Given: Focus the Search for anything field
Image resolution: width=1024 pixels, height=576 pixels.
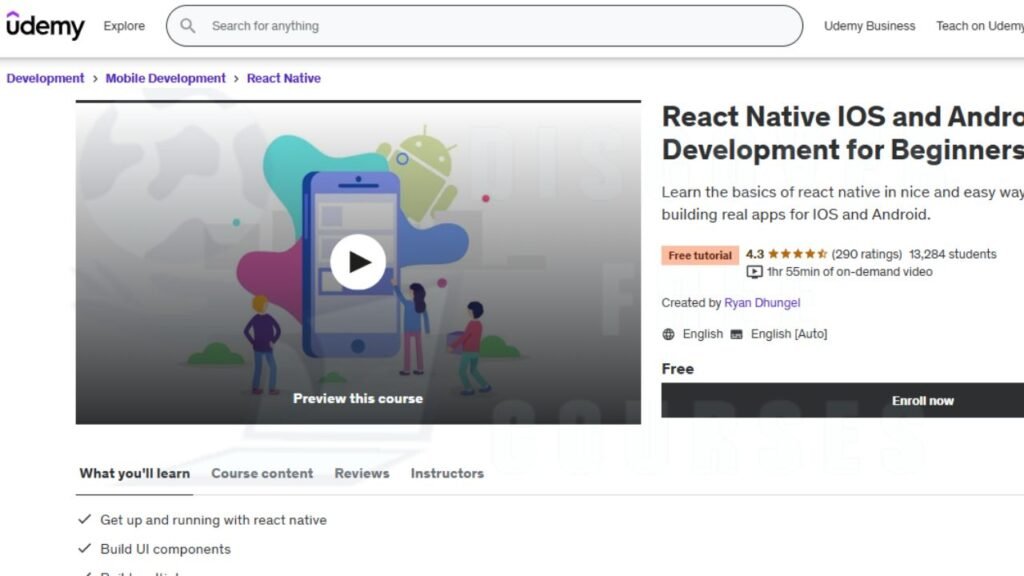Looking at the screenshot, I should [485, 26].
